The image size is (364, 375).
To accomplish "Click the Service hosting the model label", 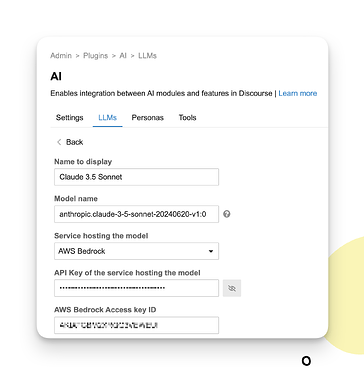I will (101, 236).
